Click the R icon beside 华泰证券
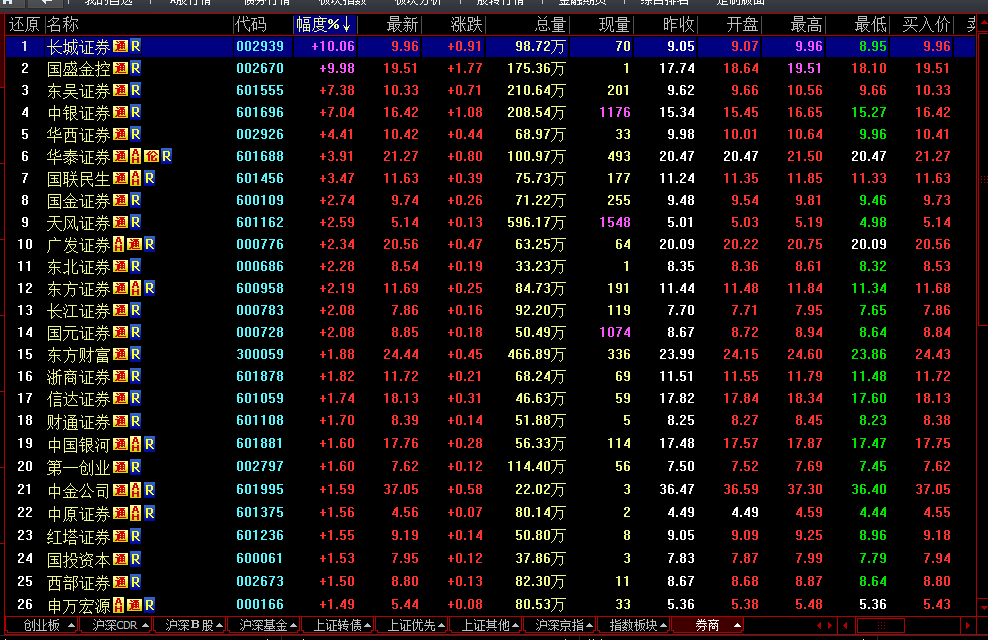Image resolution: width=988 pixels, height=640 pixels. tap(166, 156)
